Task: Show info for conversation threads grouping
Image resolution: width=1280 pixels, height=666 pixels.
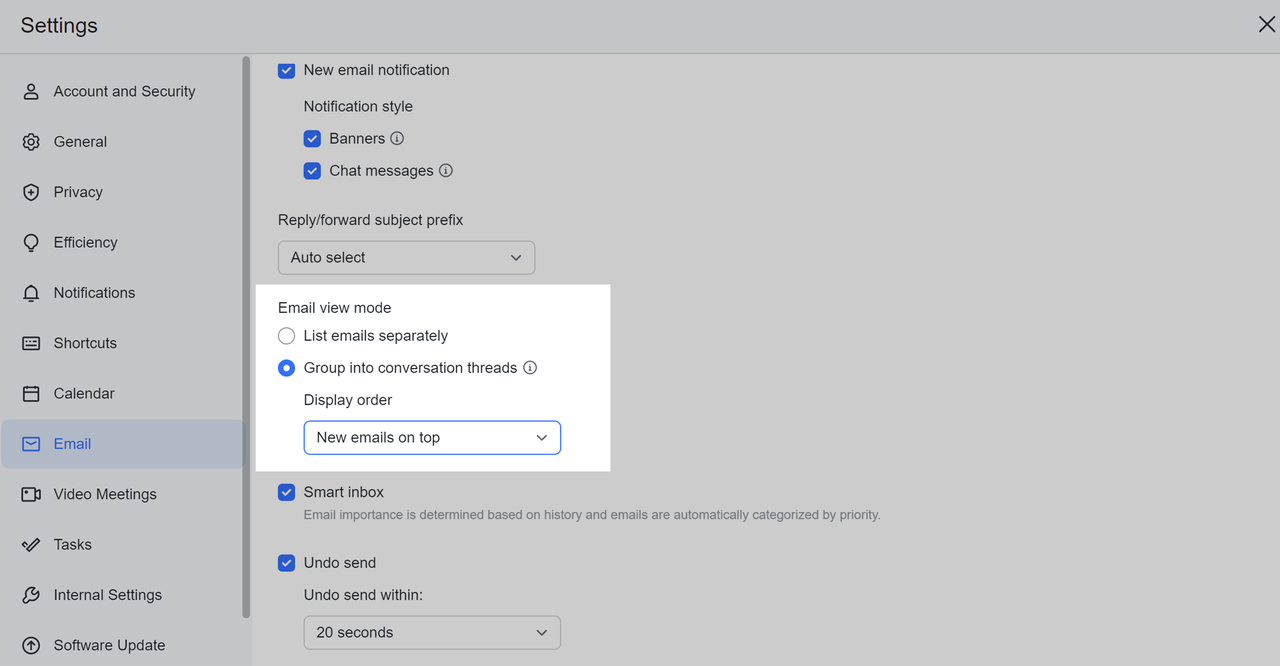Action: point(530,368)
